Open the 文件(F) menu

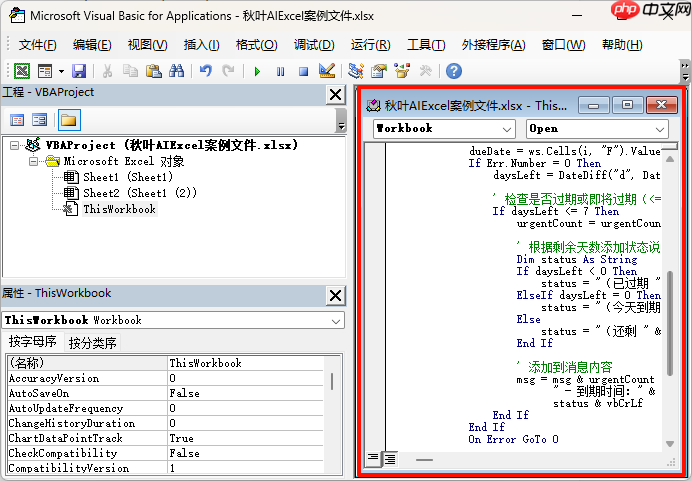pos(38,45)
